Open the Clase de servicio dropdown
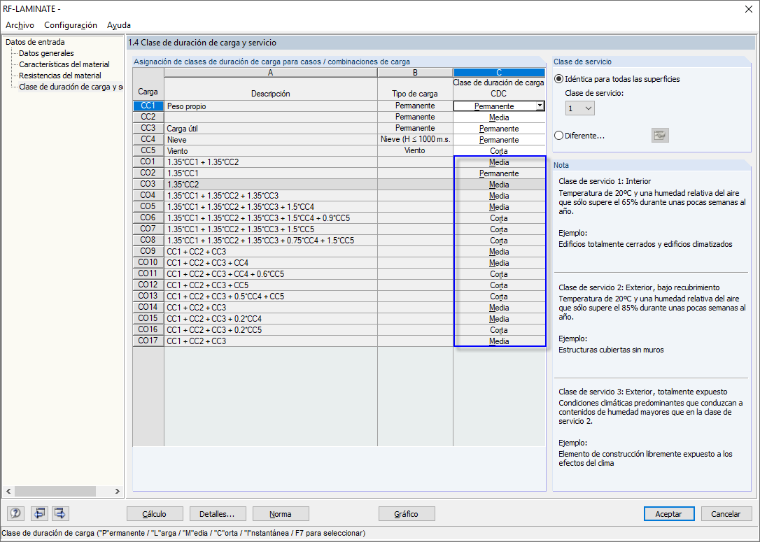Viewport: 760px width, 542px height. pyautogui.click(x=580, y=108)
